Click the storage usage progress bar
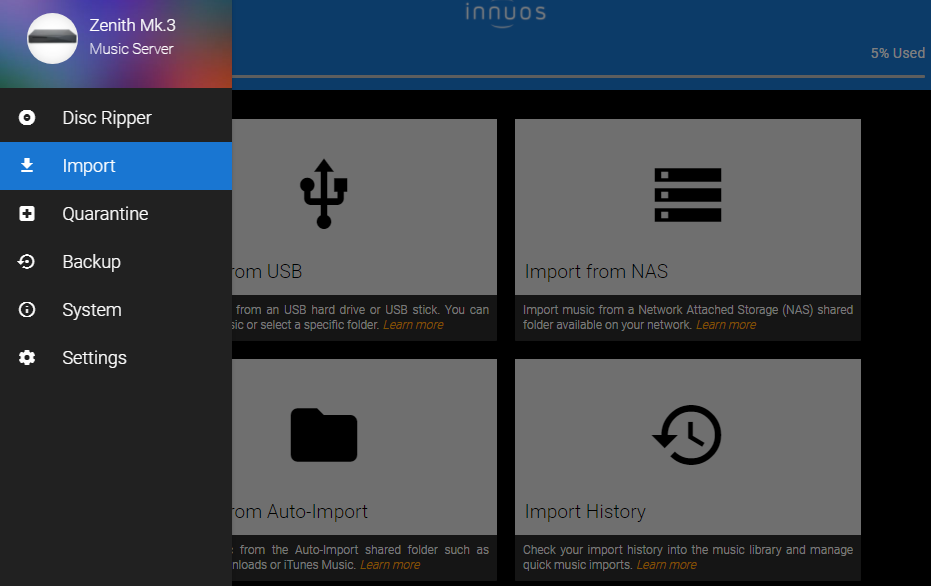931x586 pixels. pyautogui.click(x=578, y=77)
